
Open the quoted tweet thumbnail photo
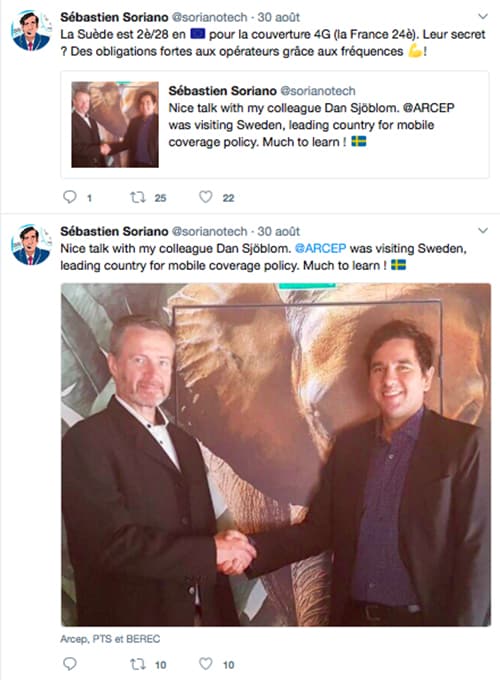point(115,124)
